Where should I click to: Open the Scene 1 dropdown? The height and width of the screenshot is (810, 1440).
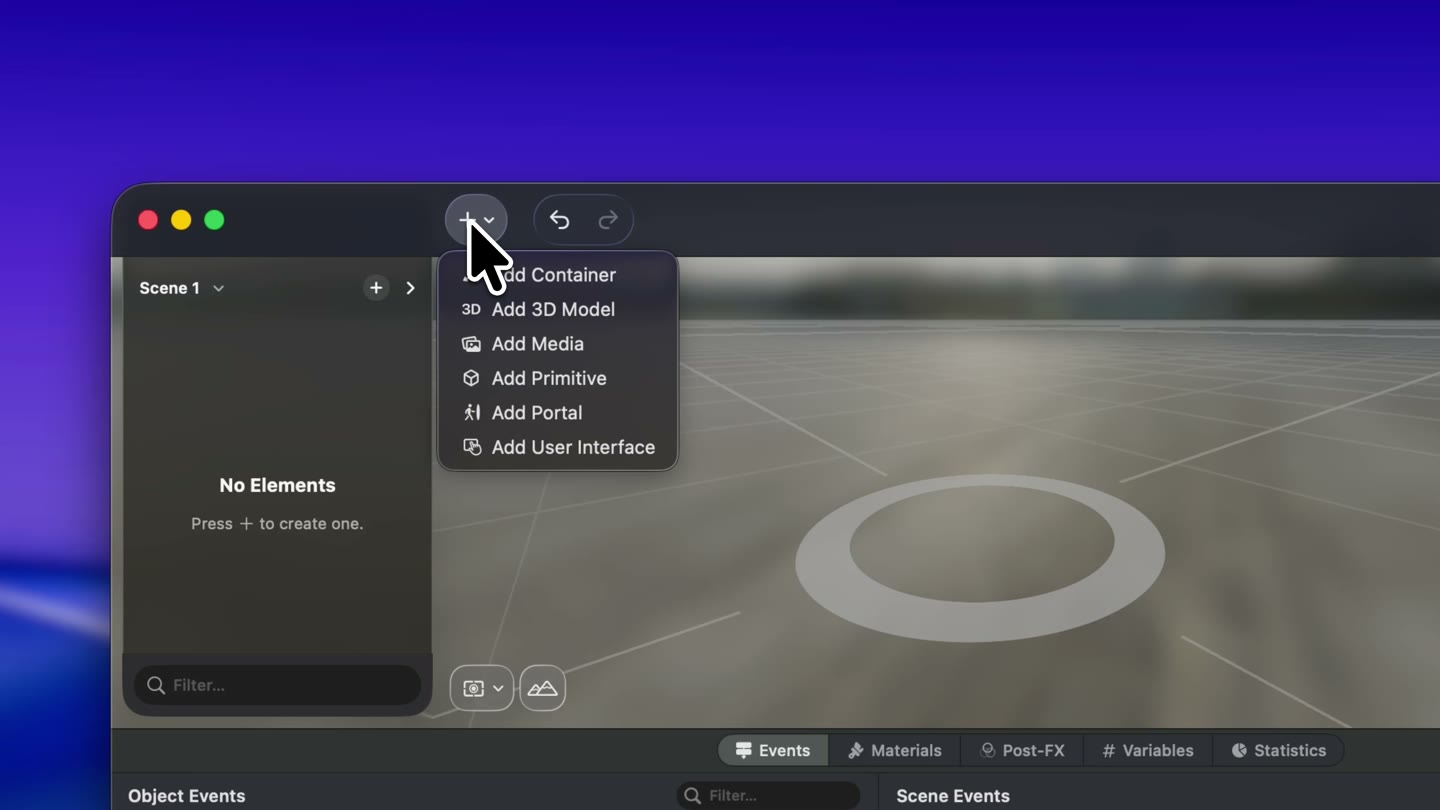tap(182, 288)
